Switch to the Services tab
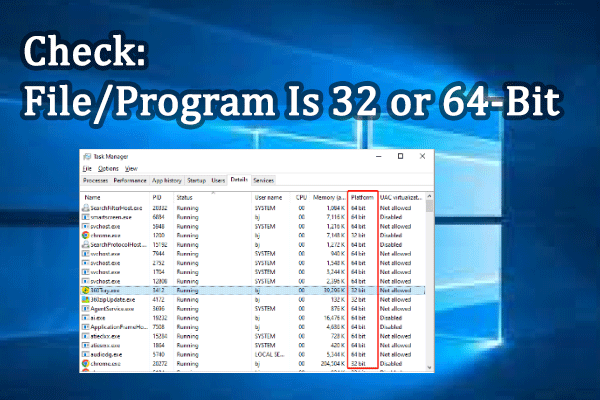 pos(264,180)
